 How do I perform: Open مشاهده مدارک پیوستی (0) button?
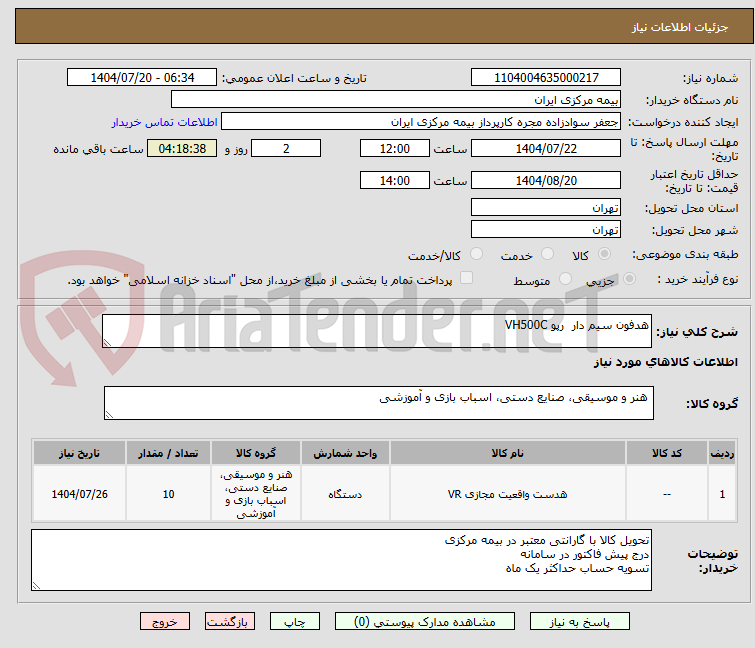pyautogui.click(x=425, y=621)
